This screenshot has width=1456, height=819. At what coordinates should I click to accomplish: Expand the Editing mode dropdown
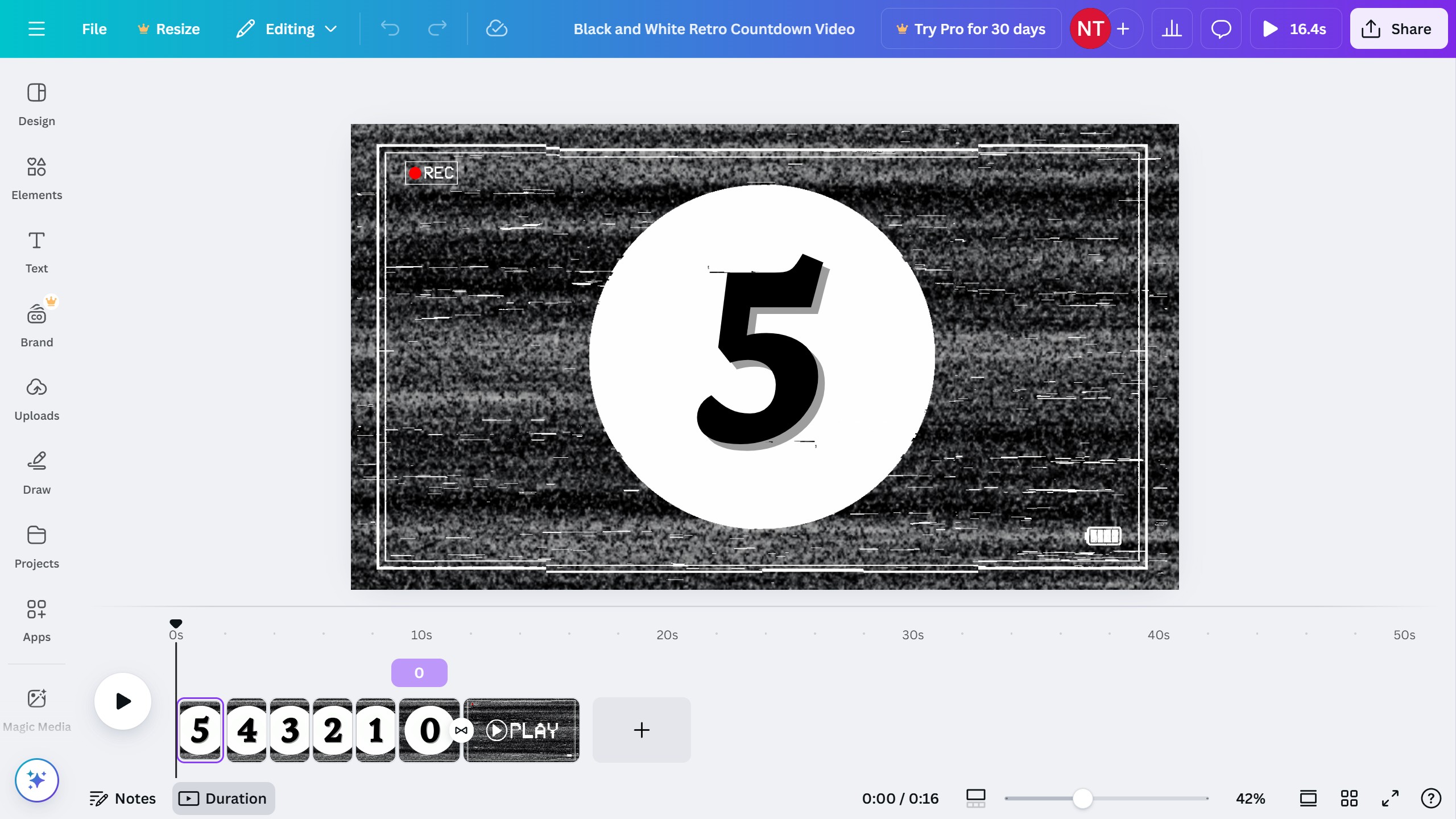(286, 28)
